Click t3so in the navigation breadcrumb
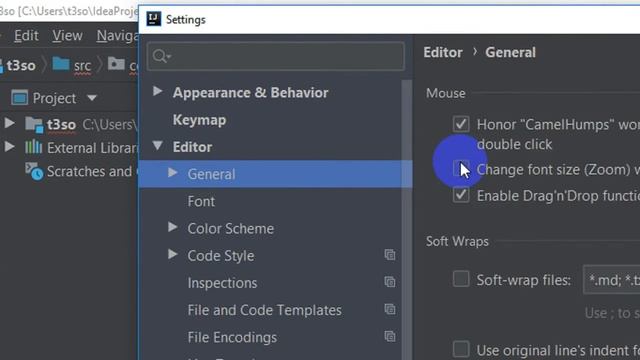The image size is (640, 360). point(21,65)
